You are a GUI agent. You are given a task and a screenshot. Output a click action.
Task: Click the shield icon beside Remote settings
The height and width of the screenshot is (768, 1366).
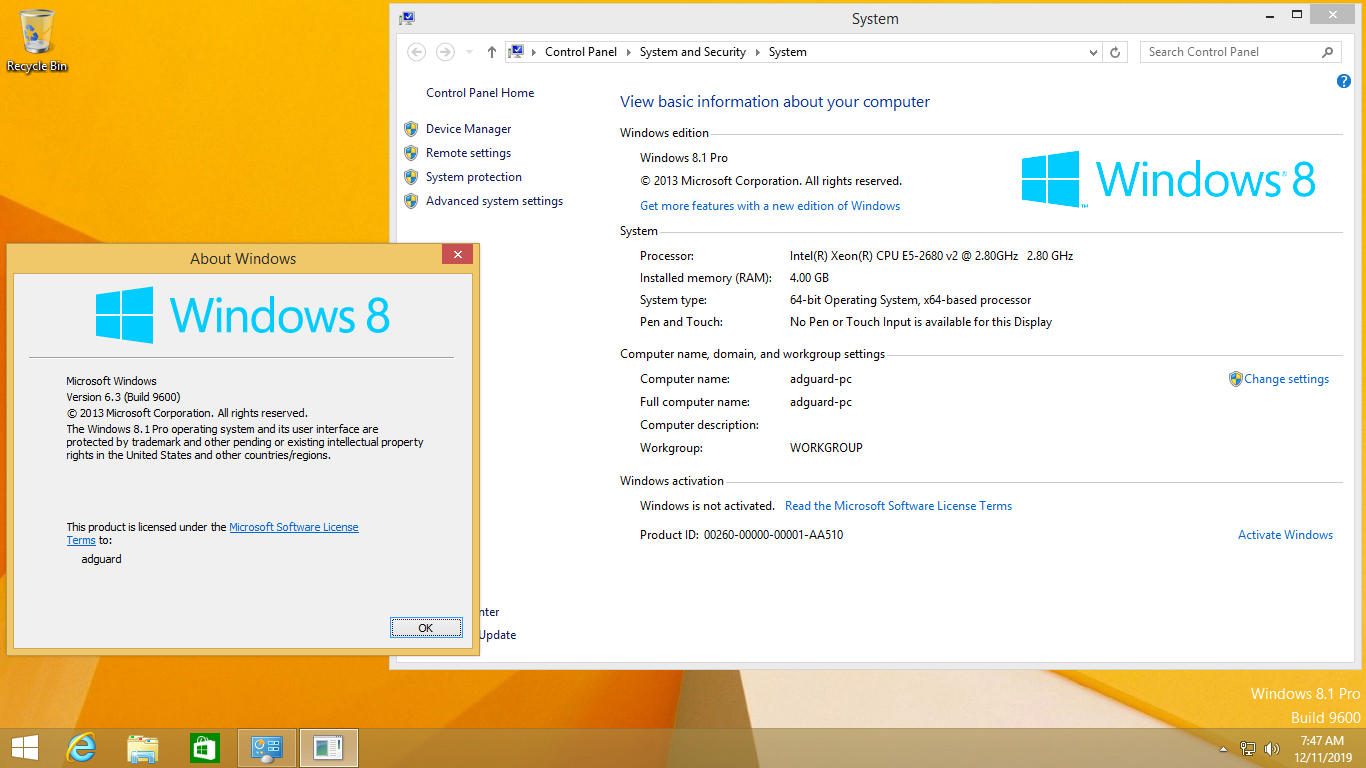(410, 153)
